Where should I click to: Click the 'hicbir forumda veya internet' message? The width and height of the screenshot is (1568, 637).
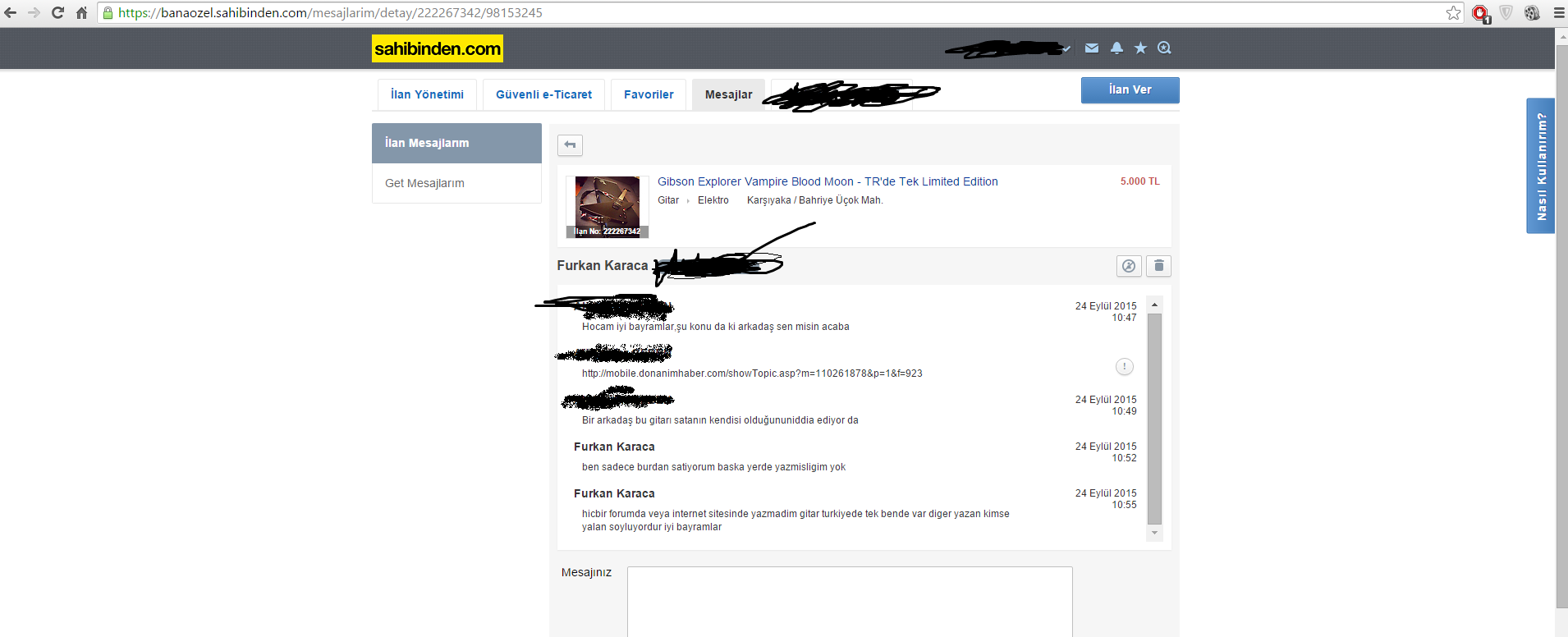(795, 520)
